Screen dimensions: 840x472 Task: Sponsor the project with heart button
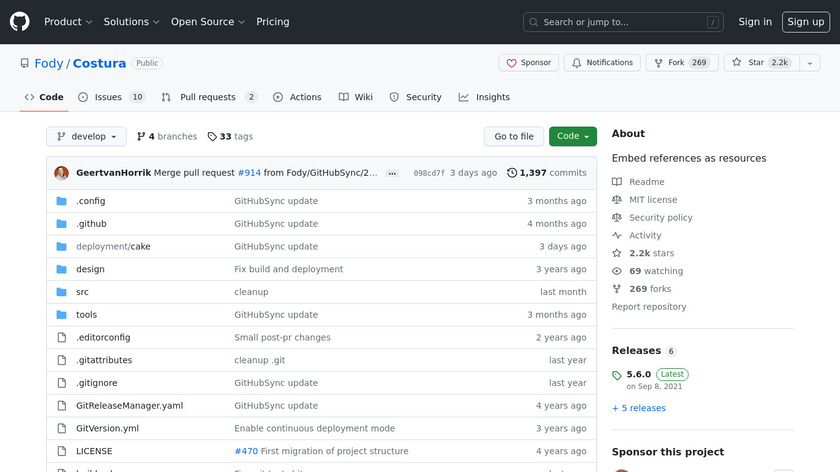pos(528,63)
